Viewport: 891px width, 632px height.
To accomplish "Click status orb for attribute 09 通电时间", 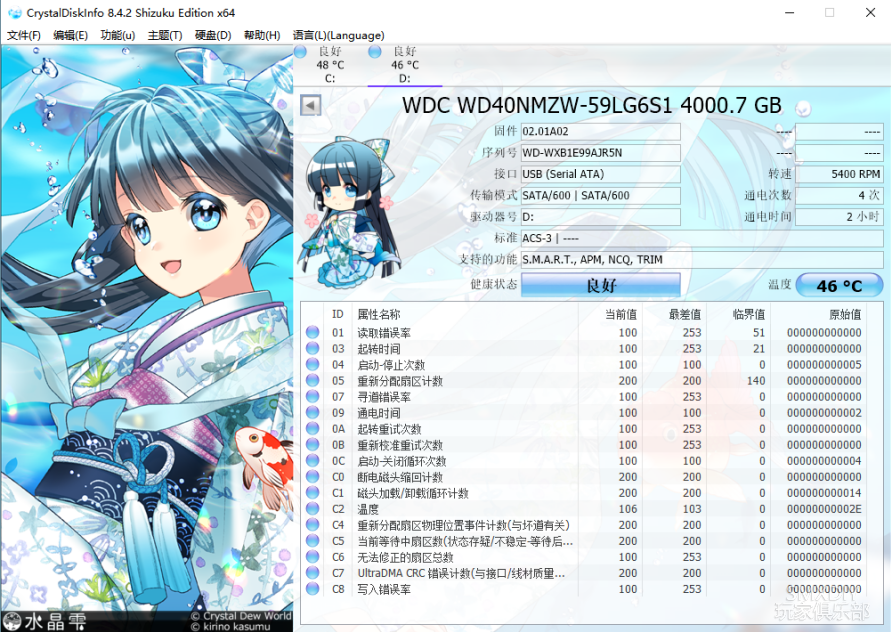I will coord(313,413).
